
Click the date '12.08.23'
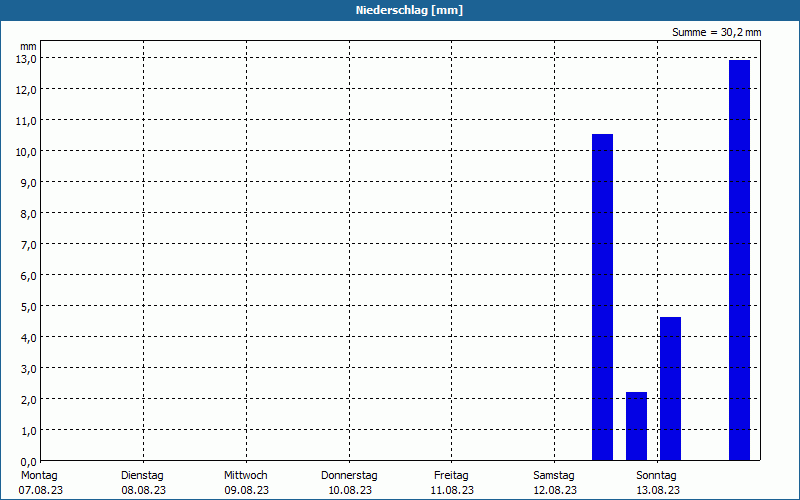tap(555, 490)
